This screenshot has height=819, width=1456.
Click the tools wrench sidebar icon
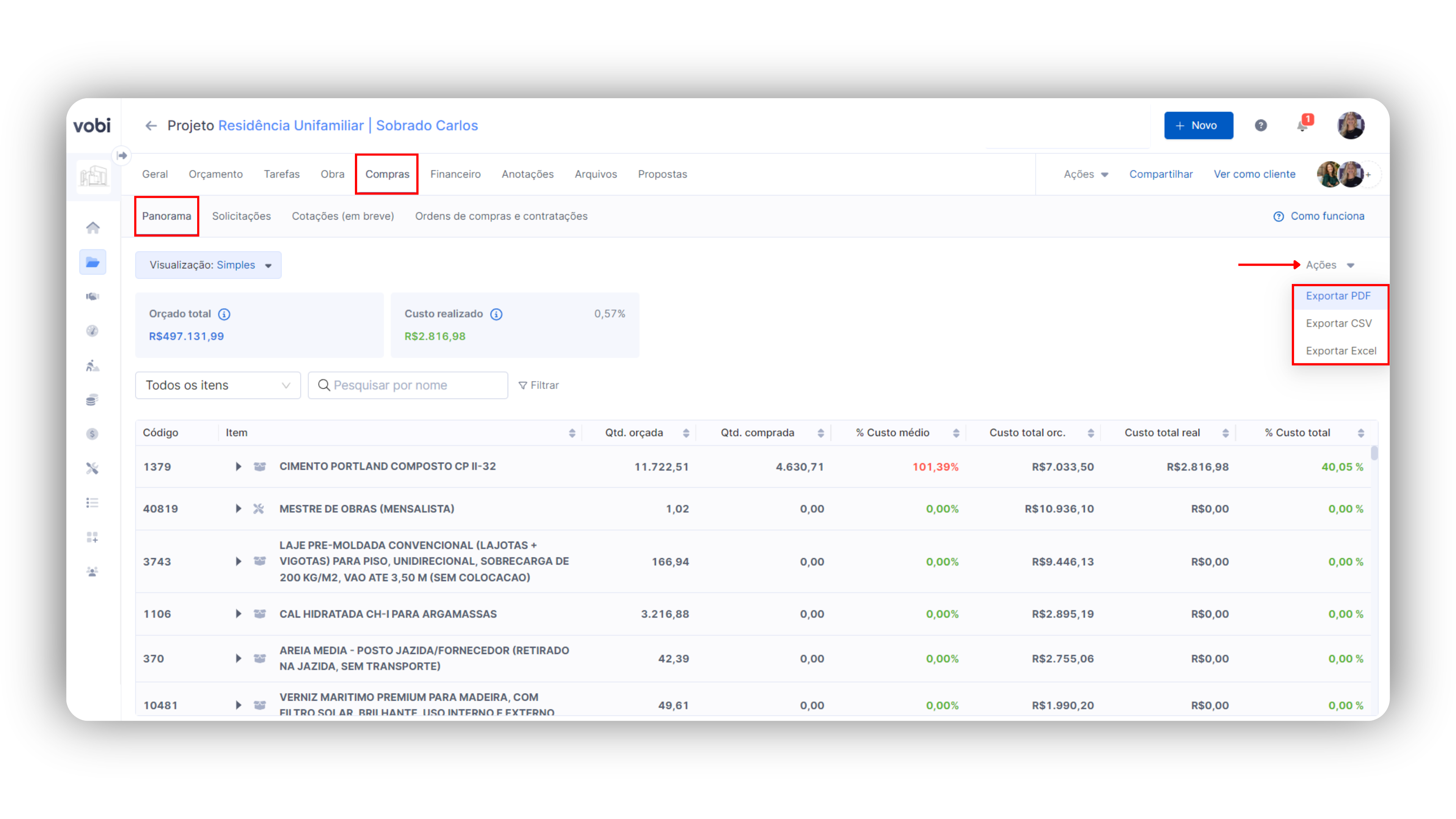(93, 468)
